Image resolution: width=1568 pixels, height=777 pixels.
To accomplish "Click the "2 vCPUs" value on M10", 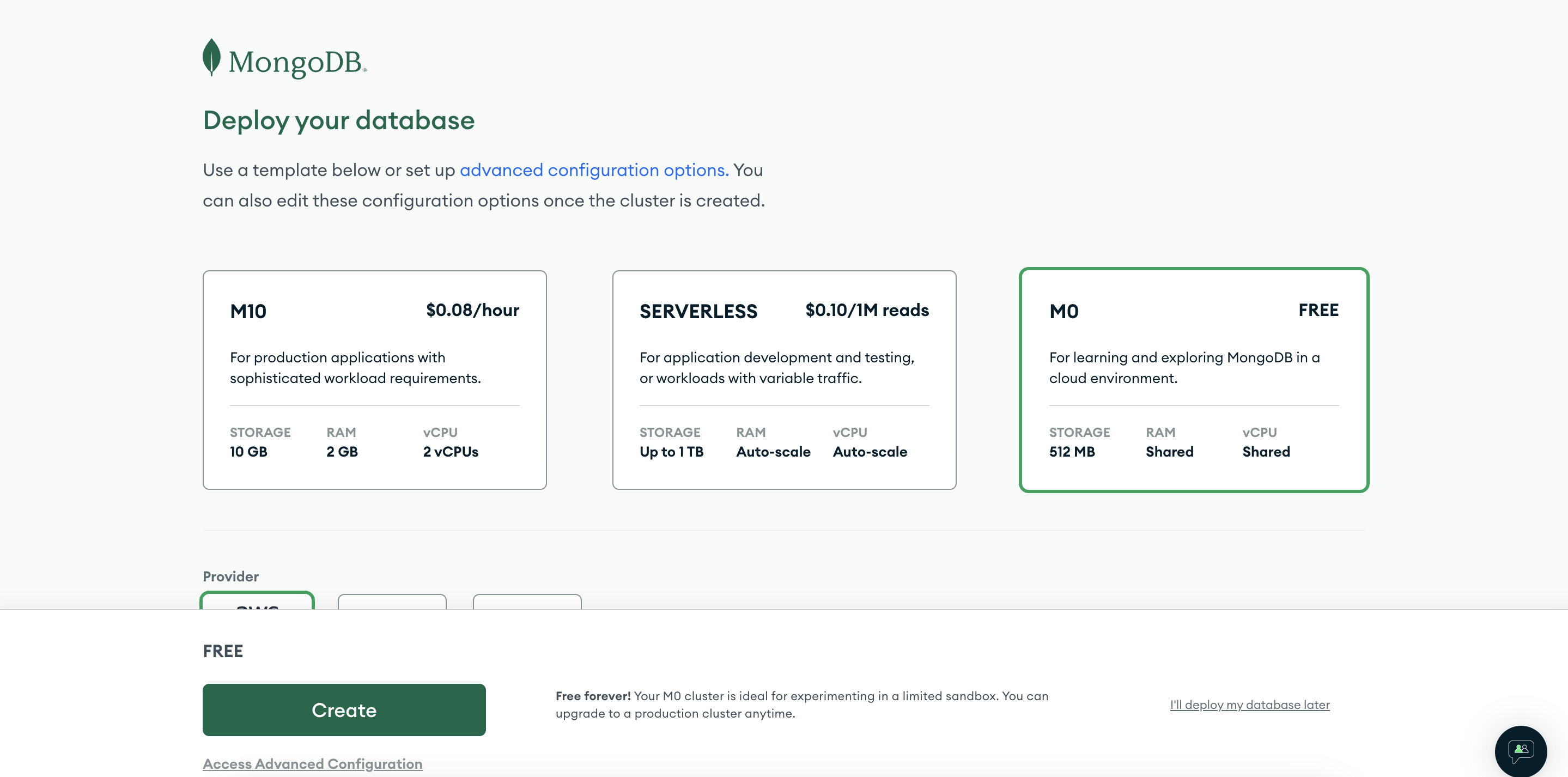I will pyautogui.click(x=451, y=452).
